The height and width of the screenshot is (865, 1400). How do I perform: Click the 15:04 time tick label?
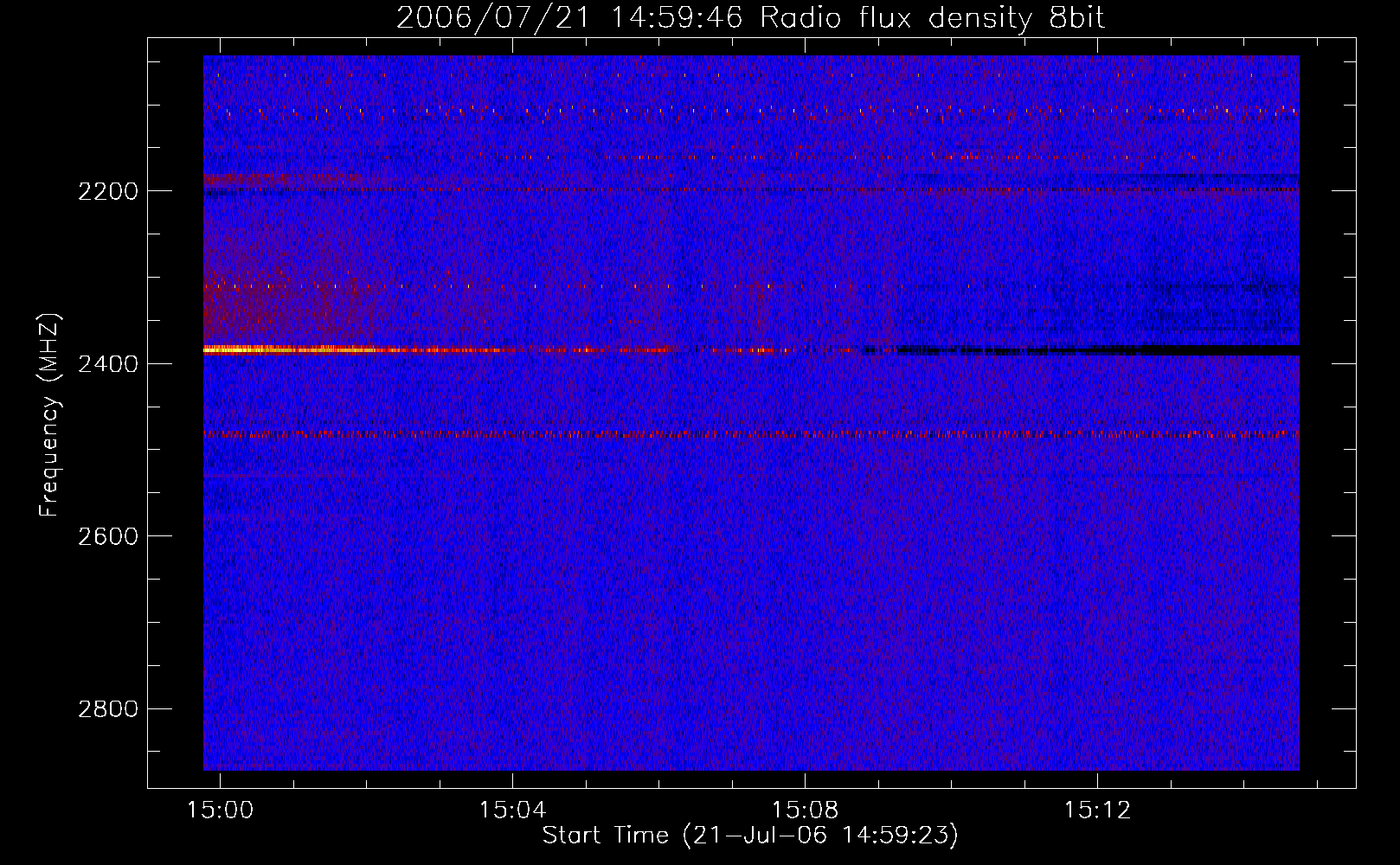(513, 811)
